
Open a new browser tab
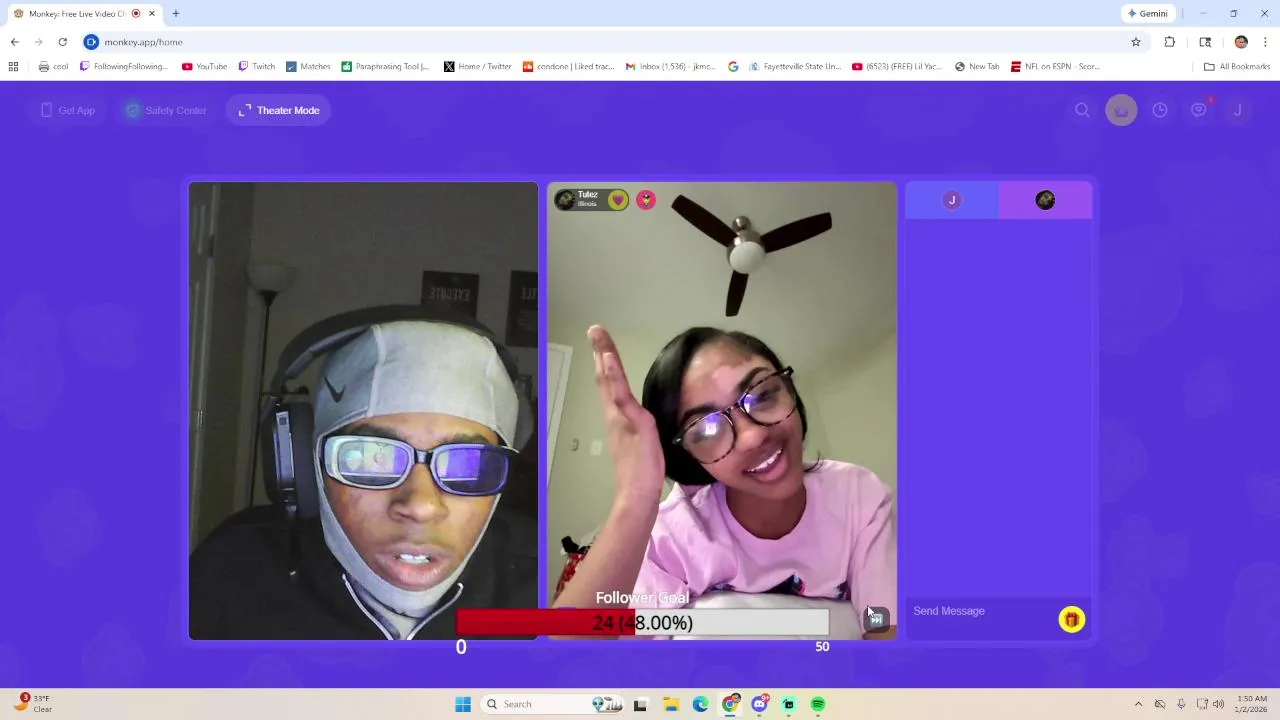coord(176,14)
